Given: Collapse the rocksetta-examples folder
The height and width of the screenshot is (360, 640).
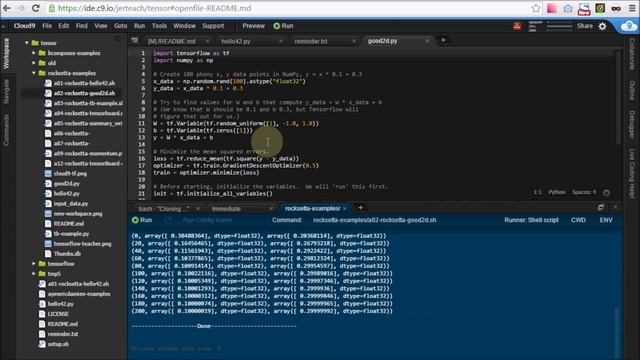Looking at the screenshot, I should pyautogui.click(x=33, y=73).
